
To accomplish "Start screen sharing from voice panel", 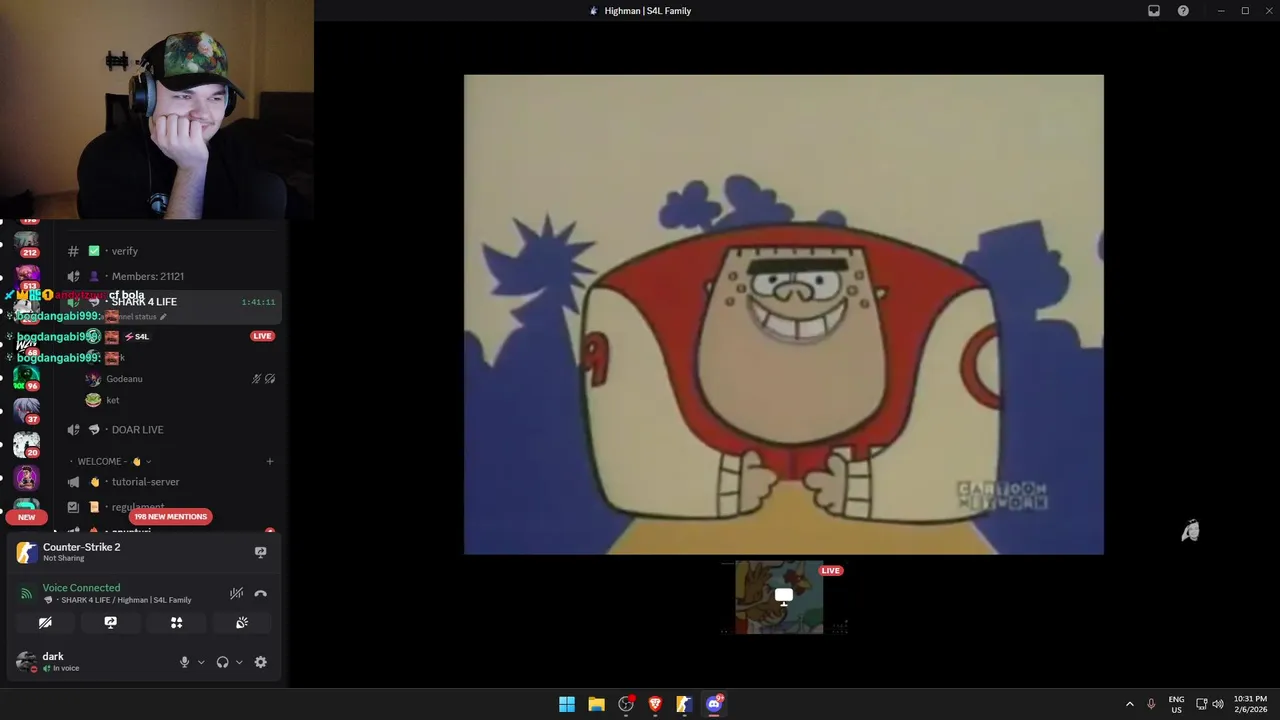I will (x=111, y=622).
